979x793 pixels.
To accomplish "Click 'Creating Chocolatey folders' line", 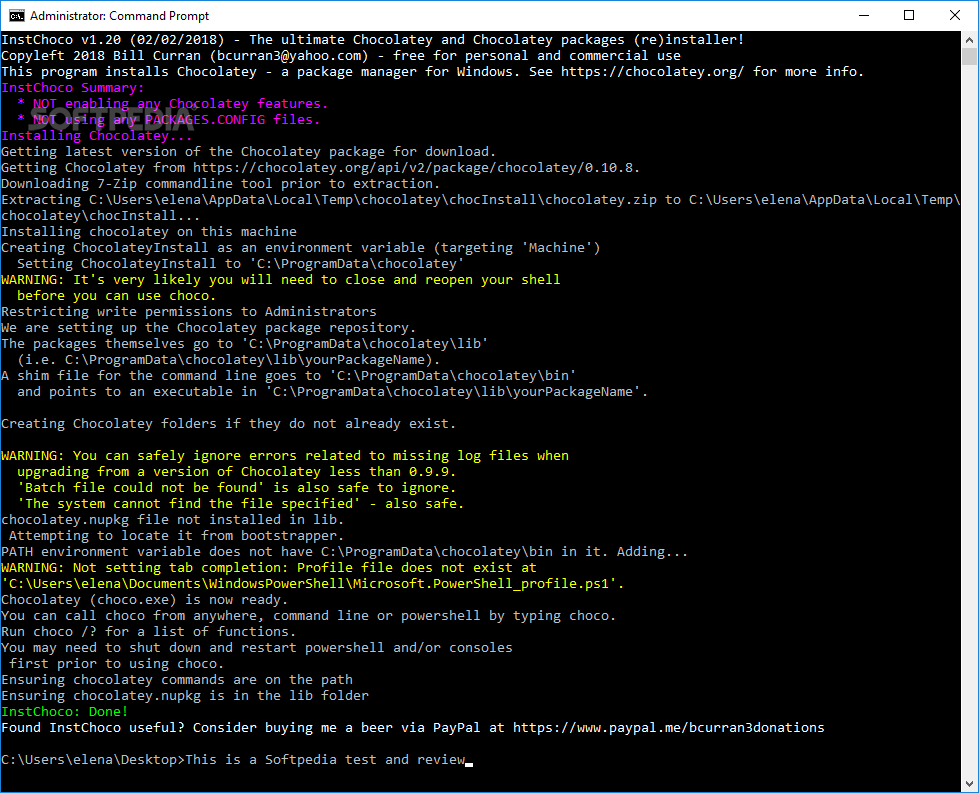I will pyautogui.click(x=229, y=424).
